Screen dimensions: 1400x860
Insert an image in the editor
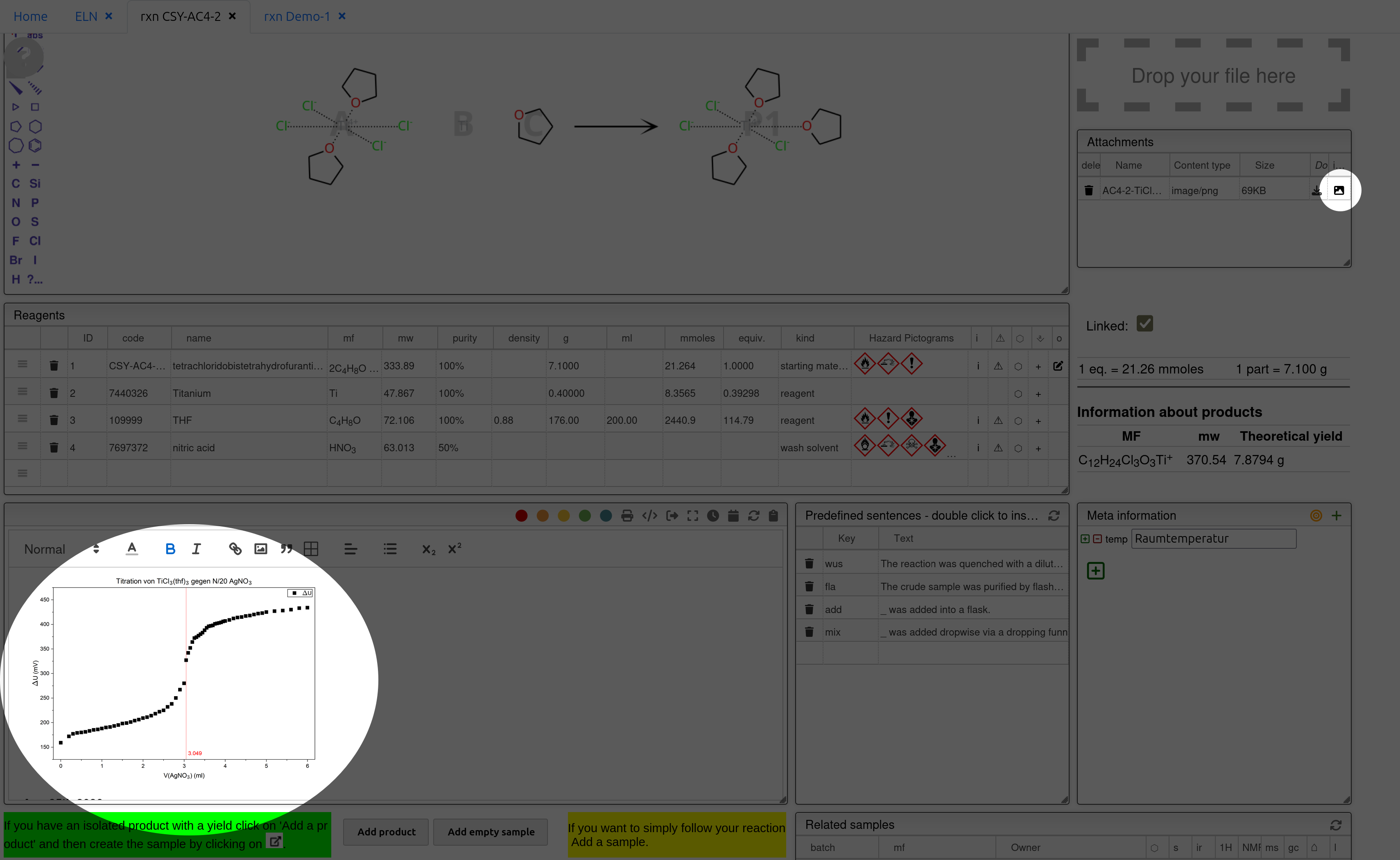[x=260, y=549]
